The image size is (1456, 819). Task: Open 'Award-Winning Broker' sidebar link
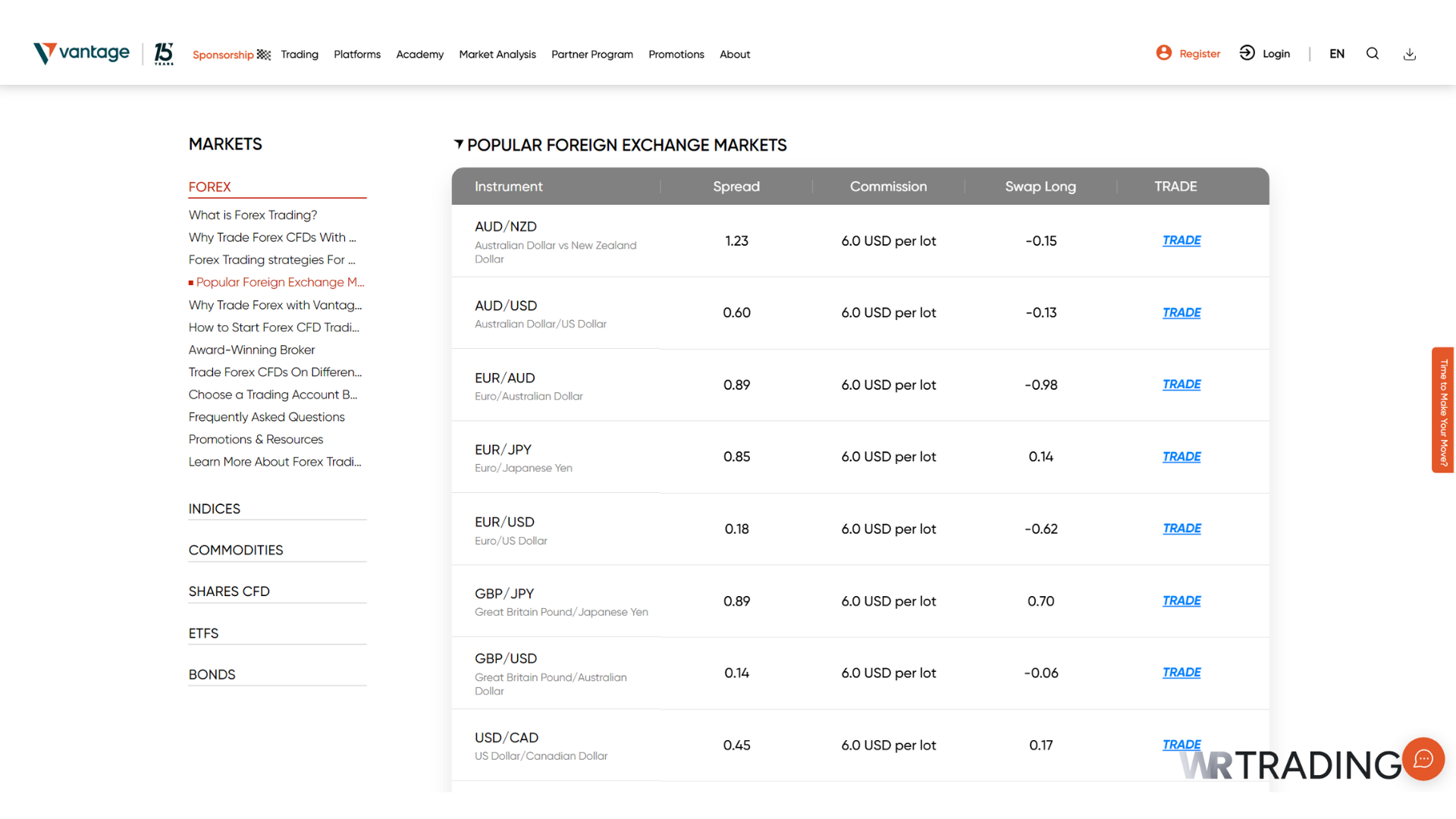[252, 350]
